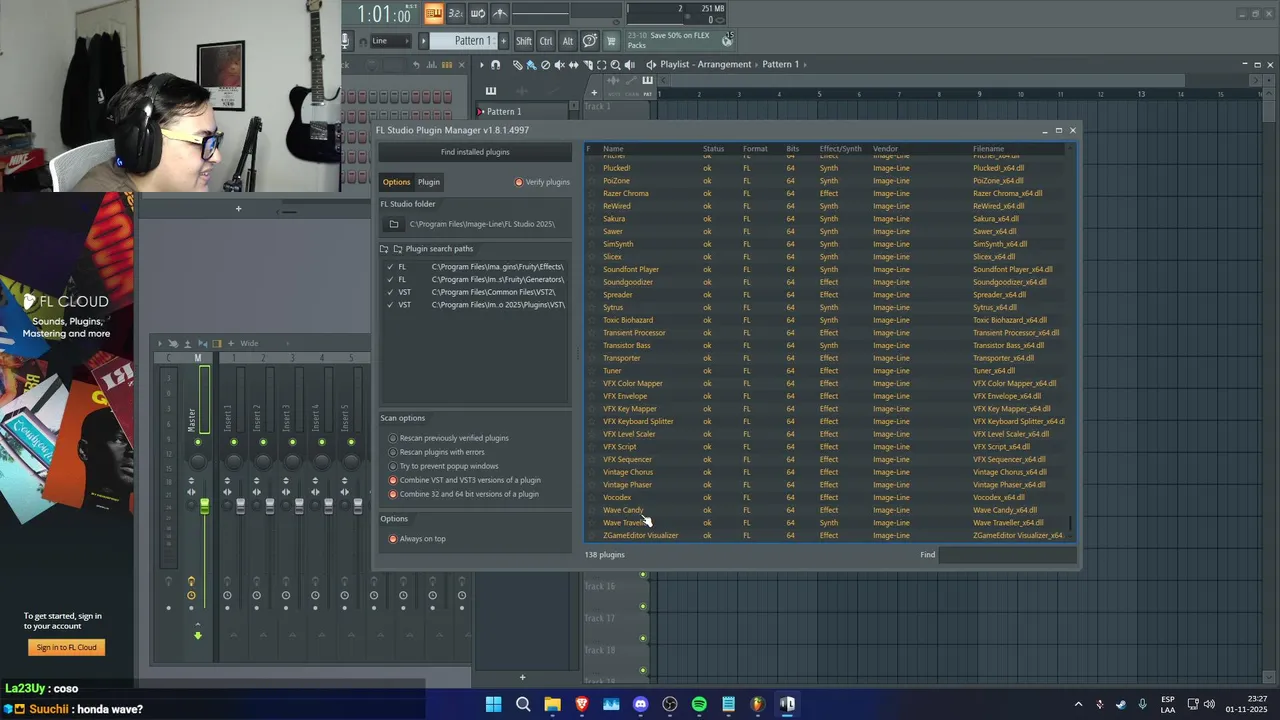Adjust the Master volume fader
This screenshot has width=1280, height=720.
coord(204,506)
